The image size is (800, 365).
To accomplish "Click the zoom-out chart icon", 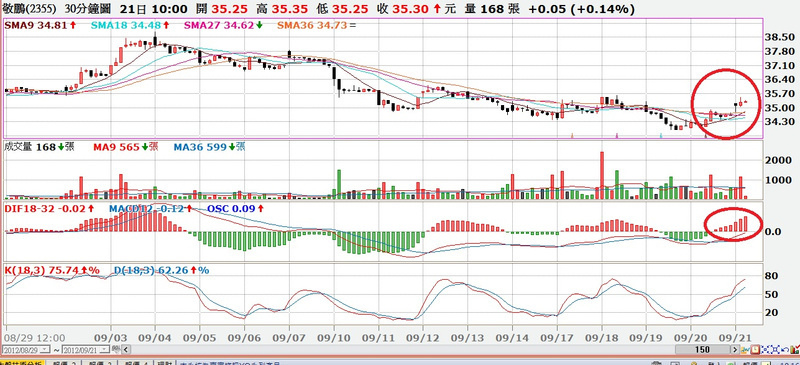I will click(775, 350).
